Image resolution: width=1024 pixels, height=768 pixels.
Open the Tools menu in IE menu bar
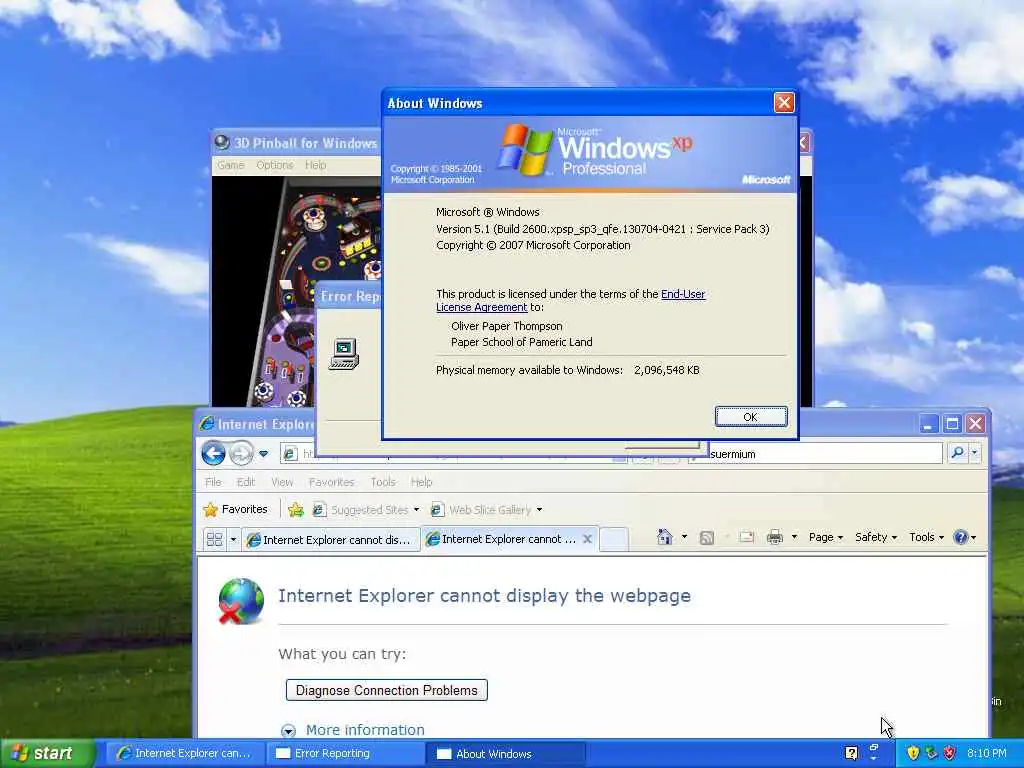tap(383, 482)
